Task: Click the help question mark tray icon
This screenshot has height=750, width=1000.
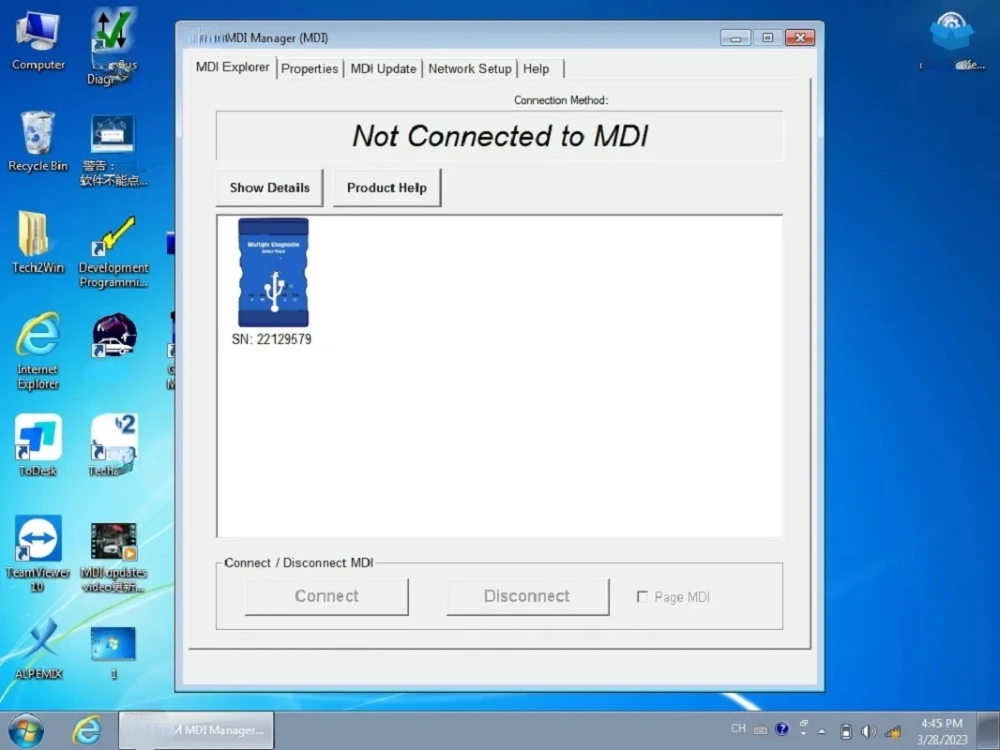Action: (782, 728)
